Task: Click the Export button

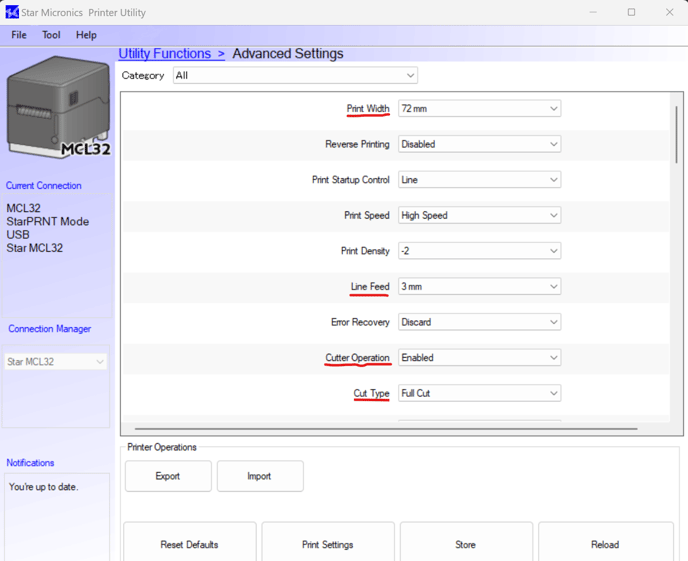Action: point(168,476)
